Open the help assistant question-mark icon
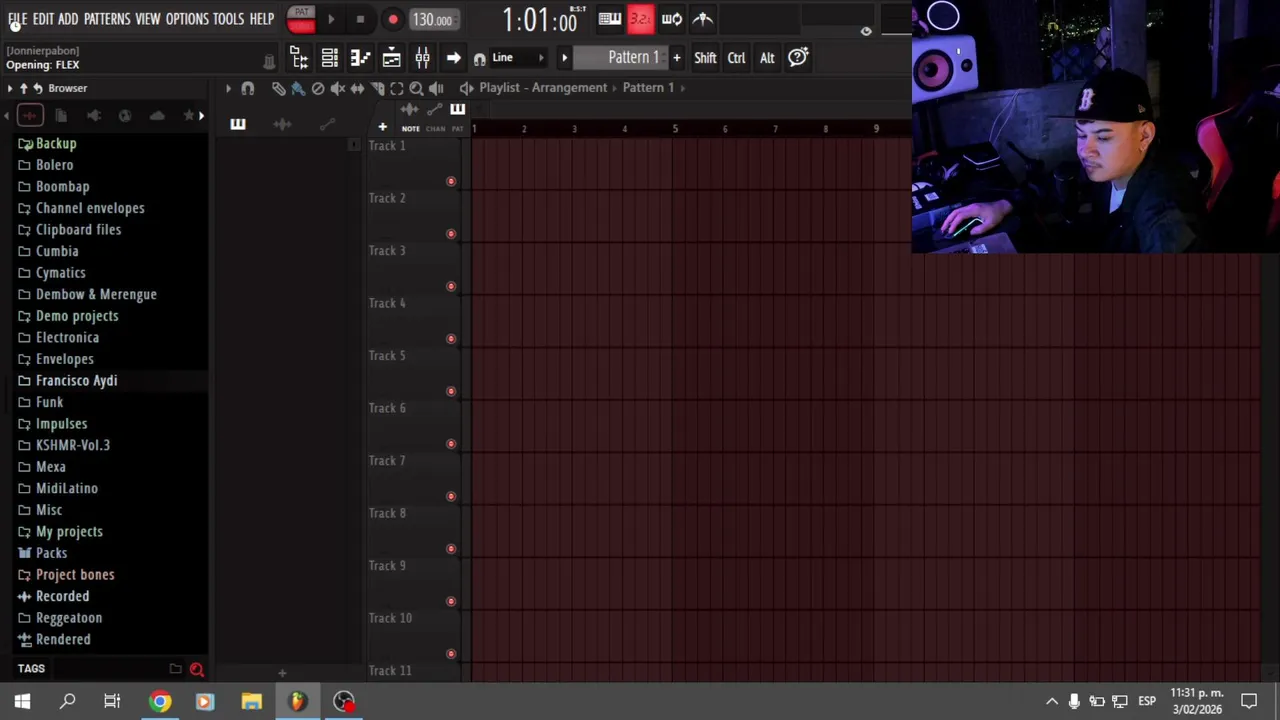The width and height of the screenshot is (1280, 720). 798,58
